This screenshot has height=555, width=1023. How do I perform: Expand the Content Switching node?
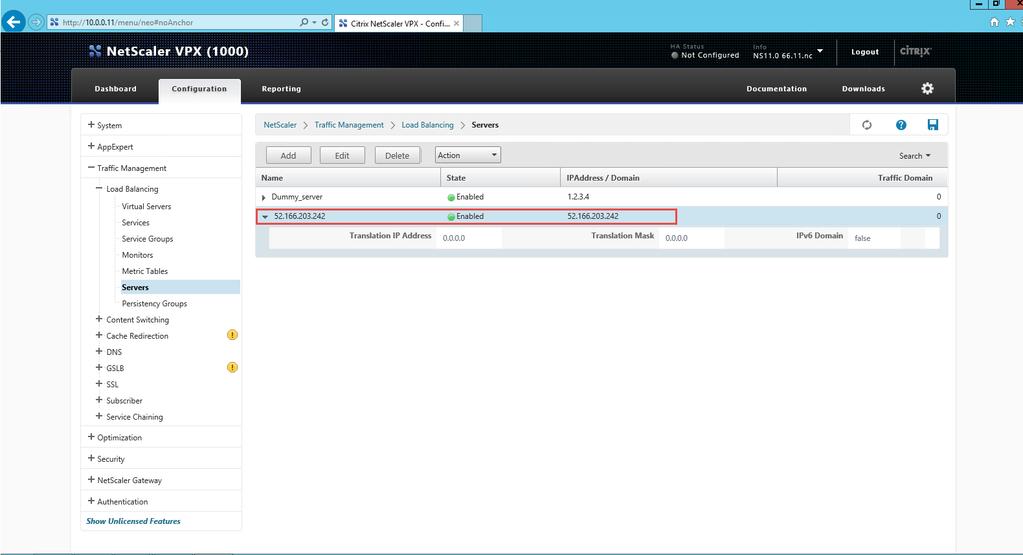pyautogui.click(x=99, y=319)
